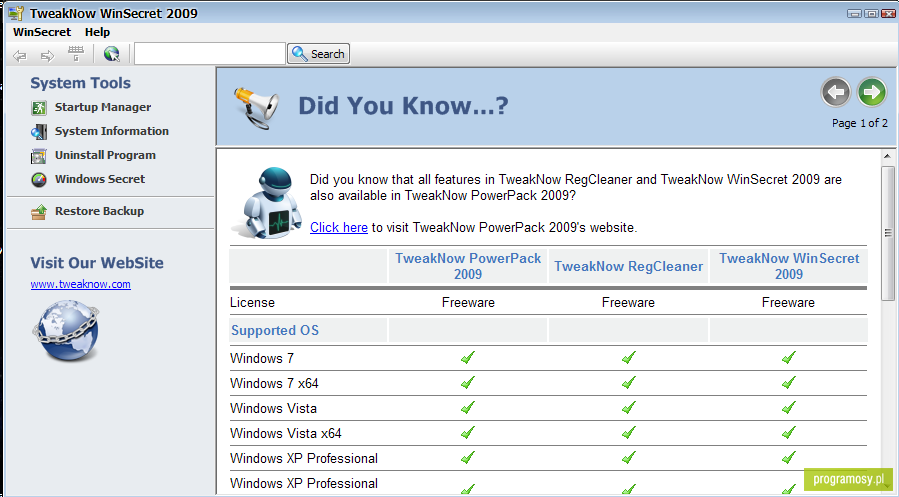Click the TweakNow WinSecret 2009 column header
This screenshot has width=899, height=497.
coord(789,266)
